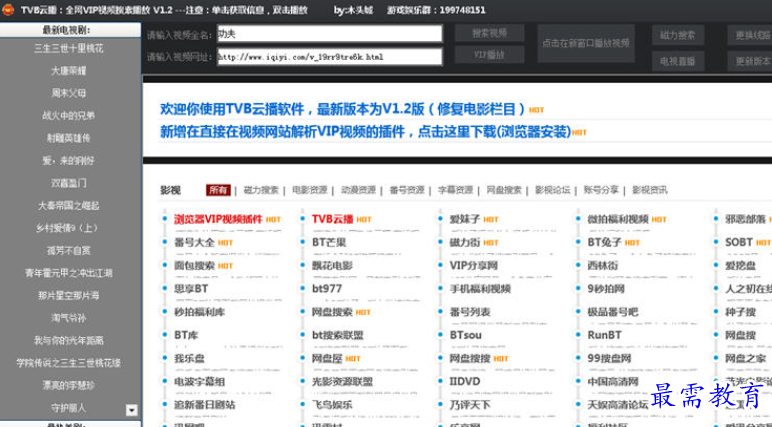Select 战火中的兄弟 in the TV list
This screenshot has width=772, height=427.
coord(69,116)
